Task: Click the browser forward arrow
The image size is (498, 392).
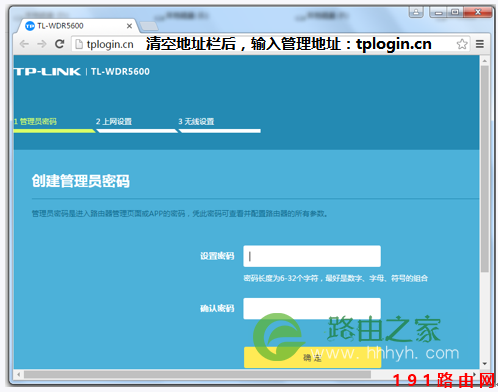Action: (x=42, y=44)
